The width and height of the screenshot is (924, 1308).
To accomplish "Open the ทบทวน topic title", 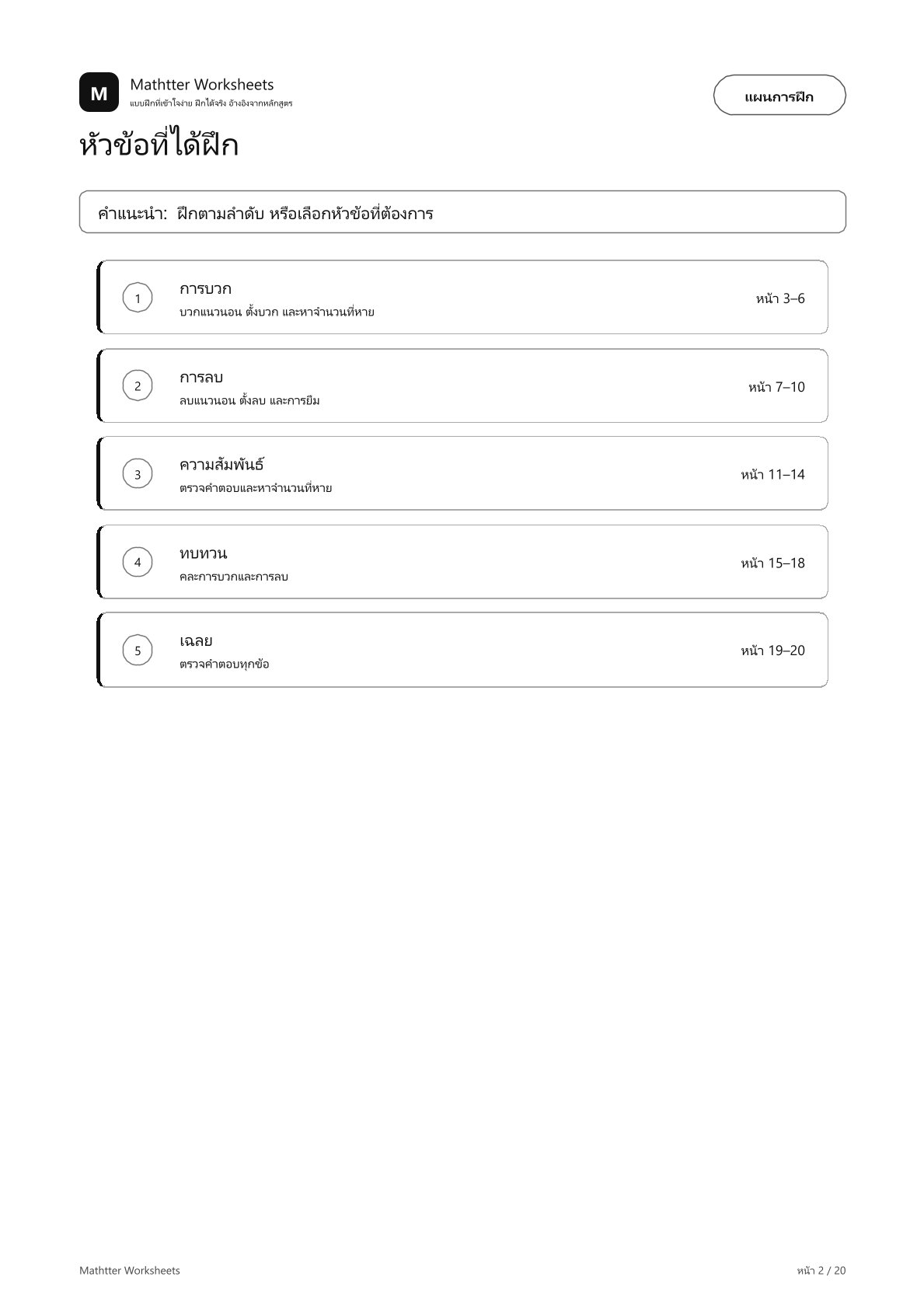I will pos(203,553).
